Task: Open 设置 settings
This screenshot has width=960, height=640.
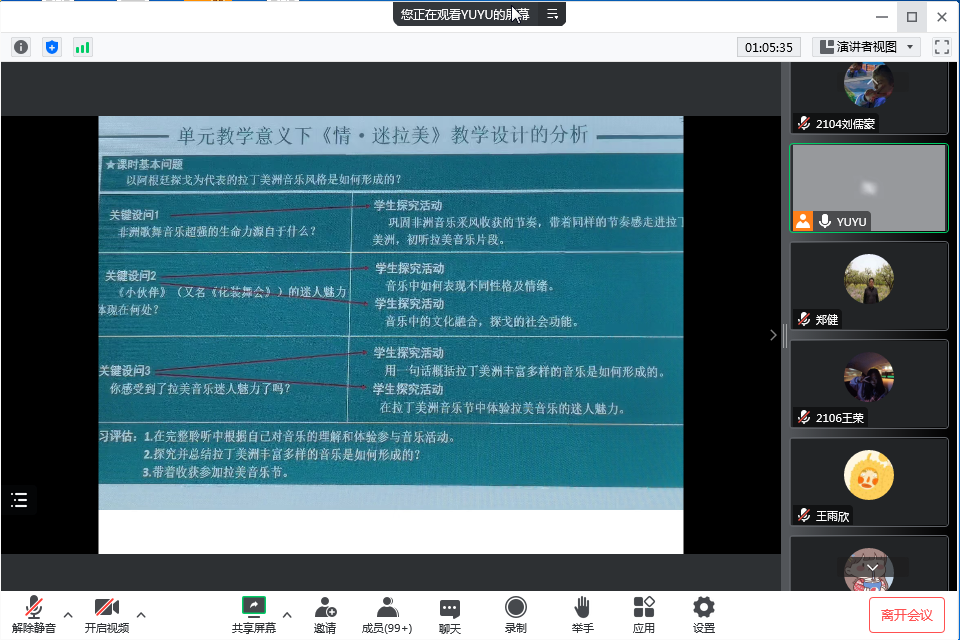Action: click(704, 615)
